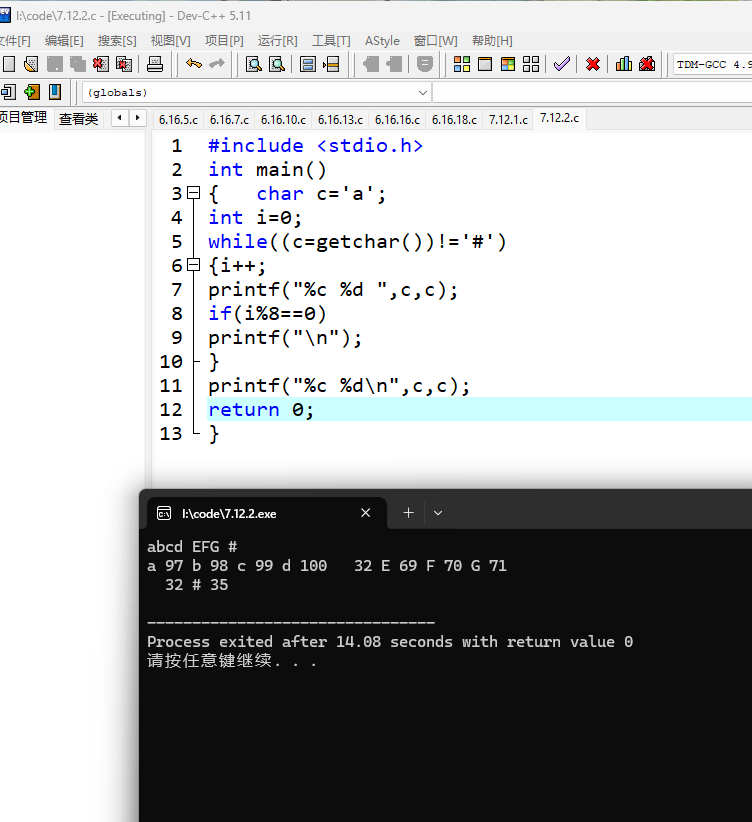This screenshot has width=752, height=822.
Task: Undo the last edit with the toolbar arrow
Action: [194, 64]
